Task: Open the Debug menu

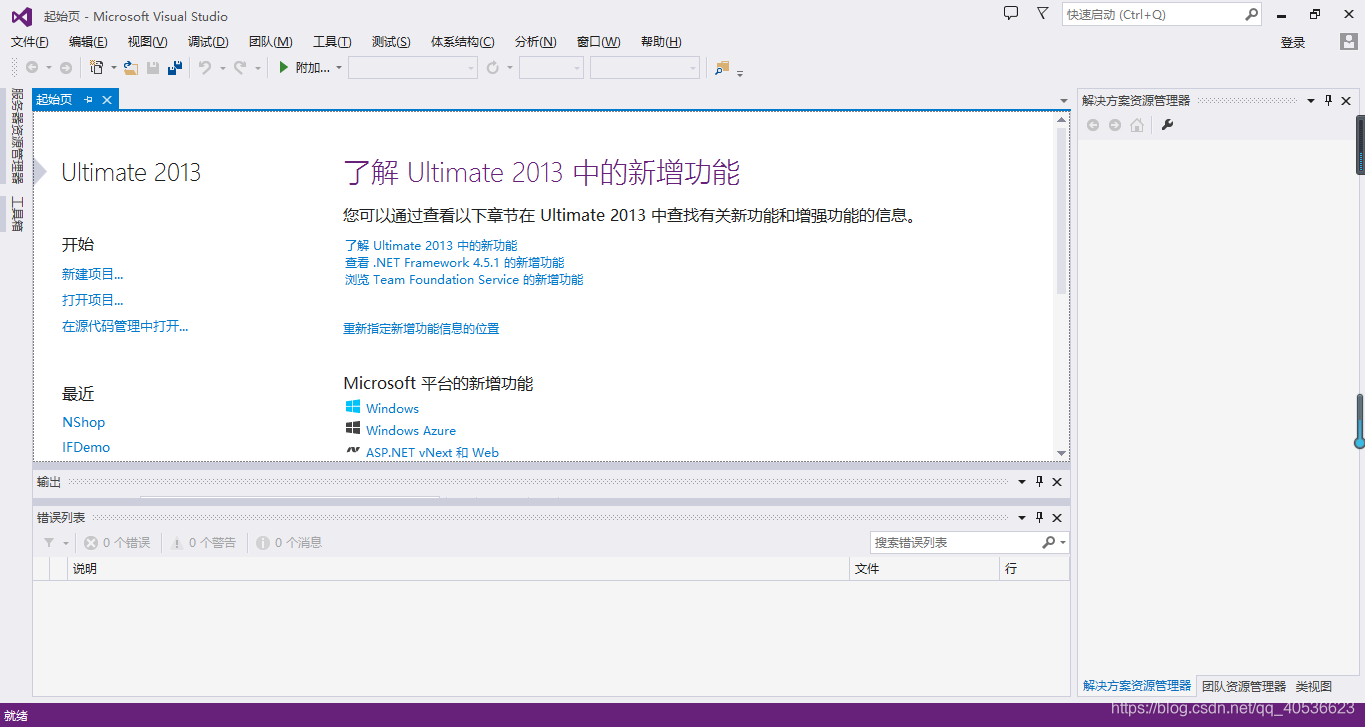Action: 208,42
